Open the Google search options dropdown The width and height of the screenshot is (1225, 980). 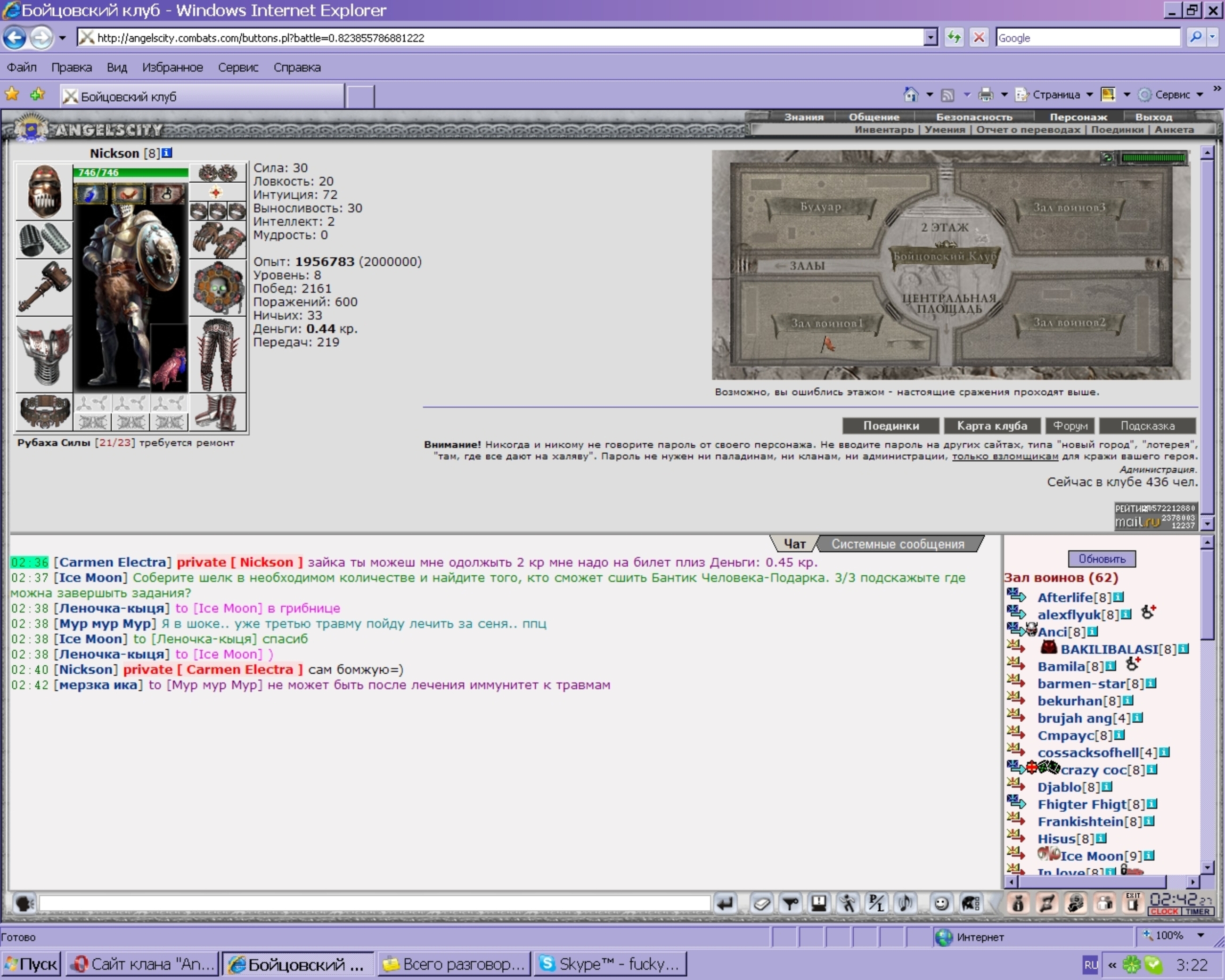pyautogui.click(x=1212, y=38)
